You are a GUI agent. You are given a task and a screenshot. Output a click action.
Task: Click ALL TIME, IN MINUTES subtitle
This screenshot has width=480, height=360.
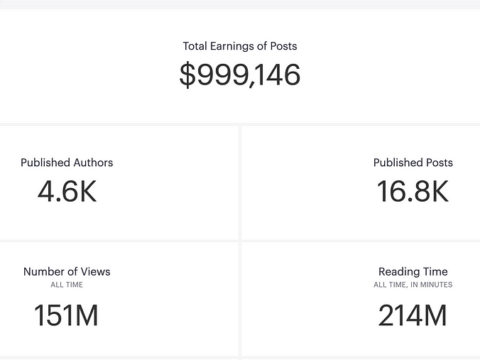[x=413, y=285]
